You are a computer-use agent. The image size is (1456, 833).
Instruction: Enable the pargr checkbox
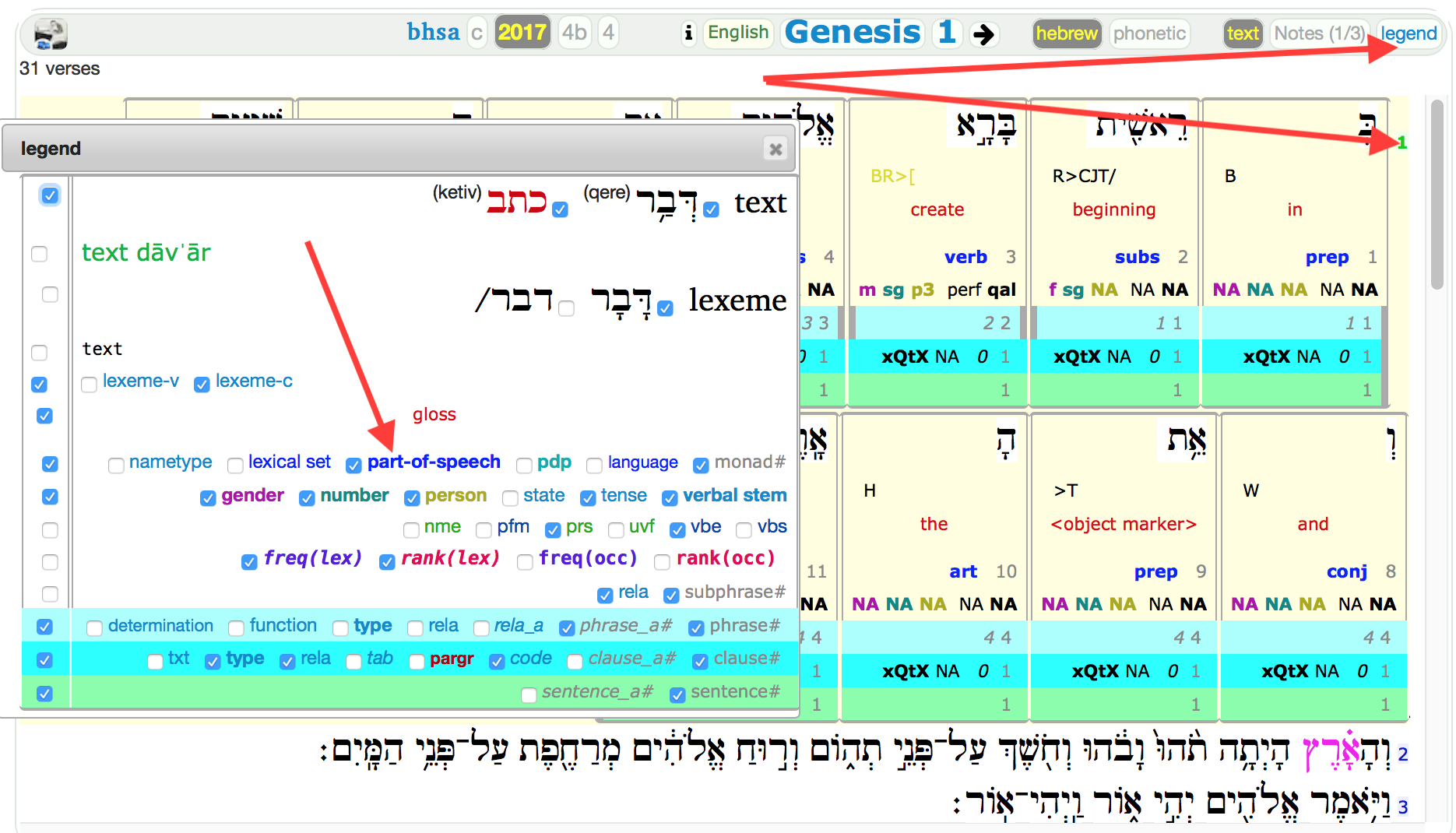pyautogui.click(x=417, y=662)
